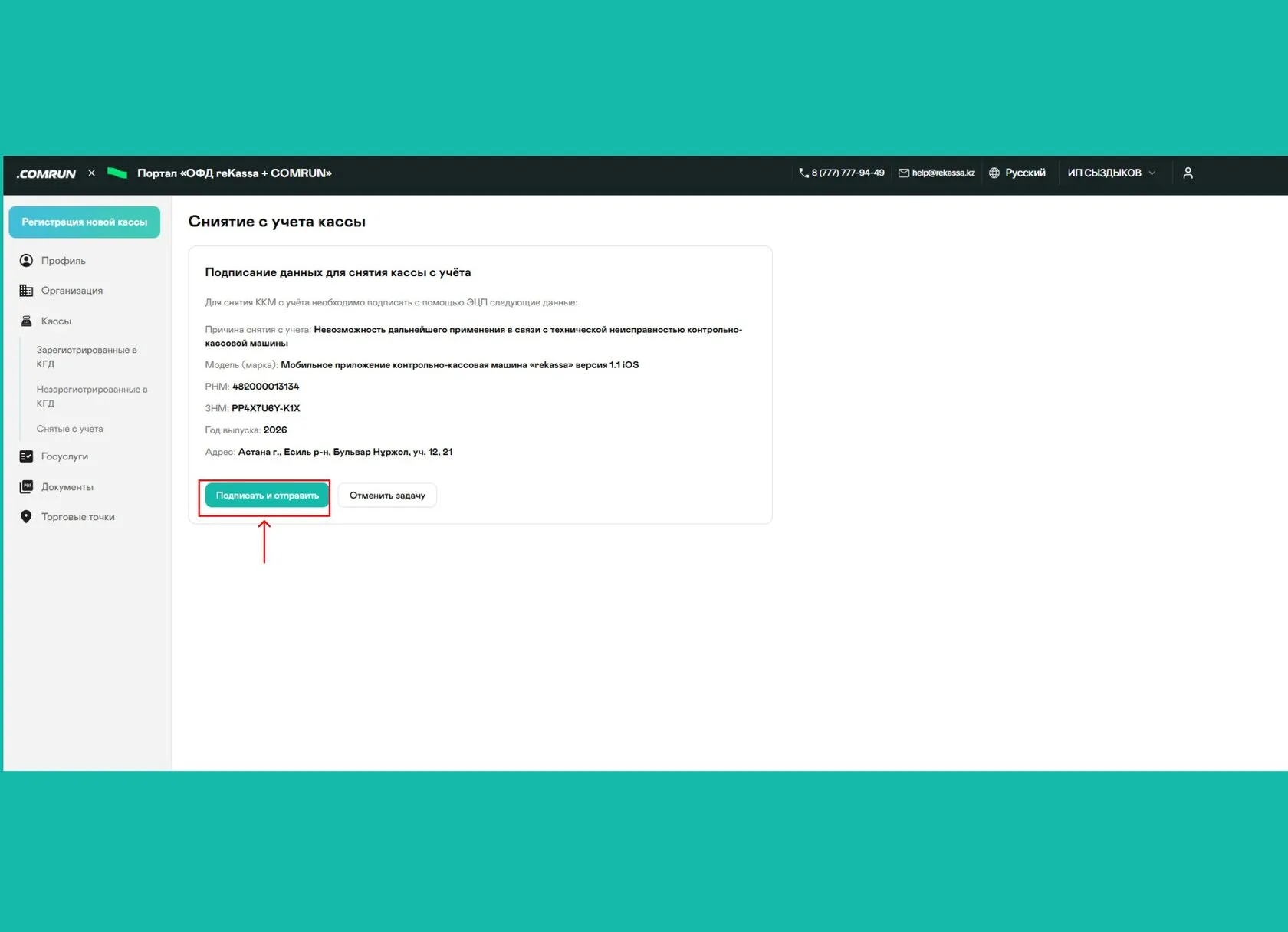
Task: Click the COMRUN logo
Action: point(46,174)
